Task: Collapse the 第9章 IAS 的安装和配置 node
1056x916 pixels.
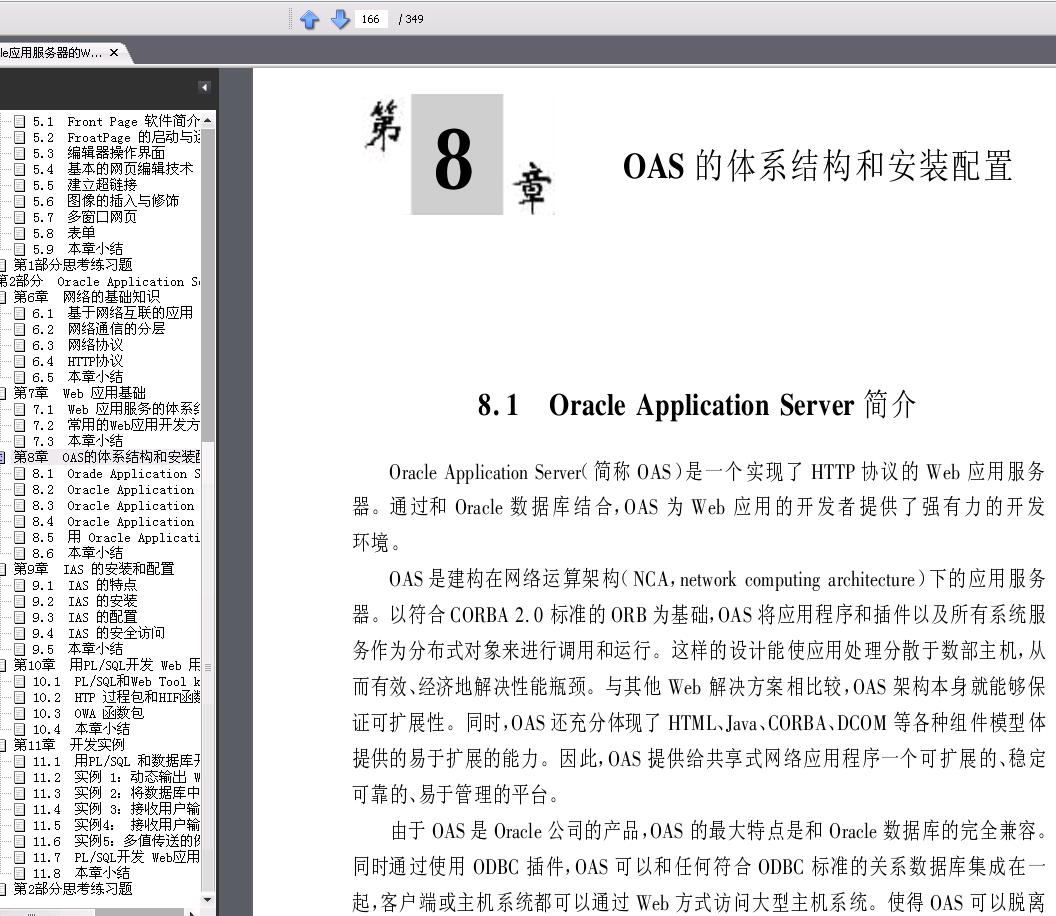Action: [x=3, y=569]
